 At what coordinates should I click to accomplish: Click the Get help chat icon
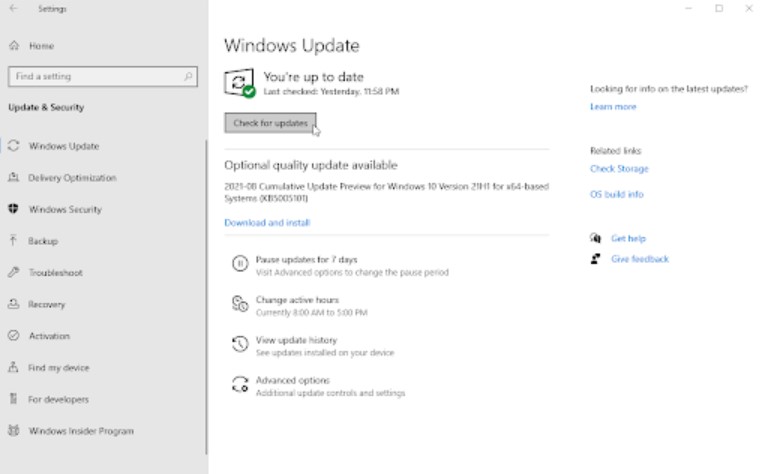pyautogui.click(x=595, y=238)
